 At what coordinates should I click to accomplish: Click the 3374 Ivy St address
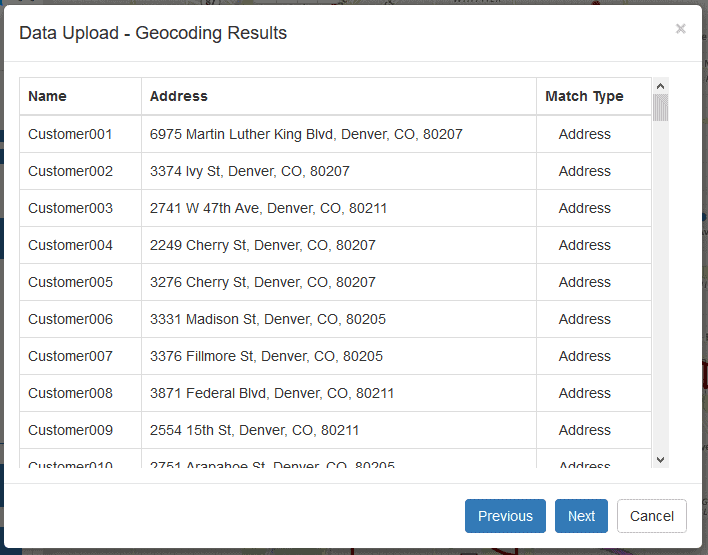click(250, 171)
